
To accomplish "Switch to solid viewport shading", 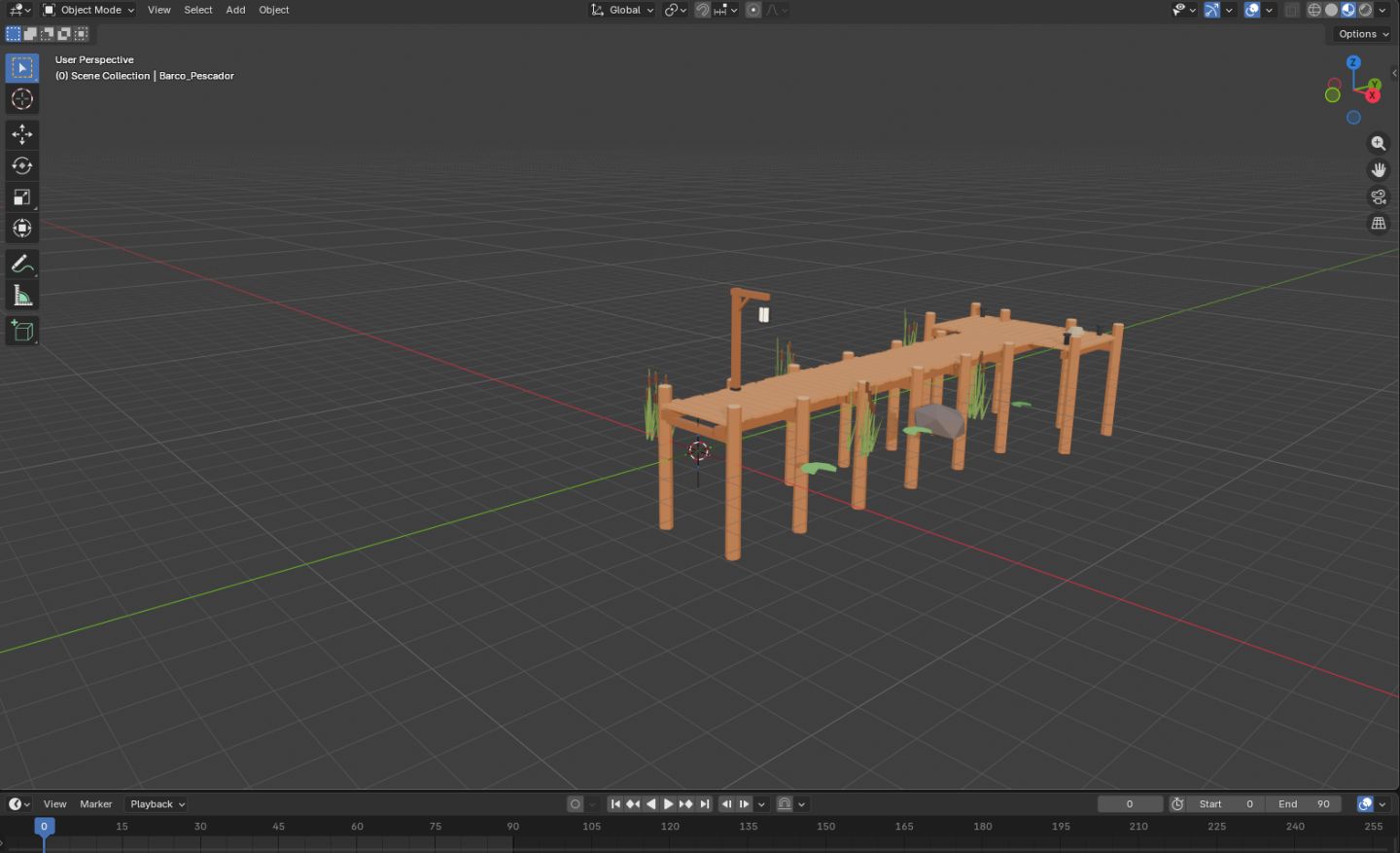I will coord(1332,10).
